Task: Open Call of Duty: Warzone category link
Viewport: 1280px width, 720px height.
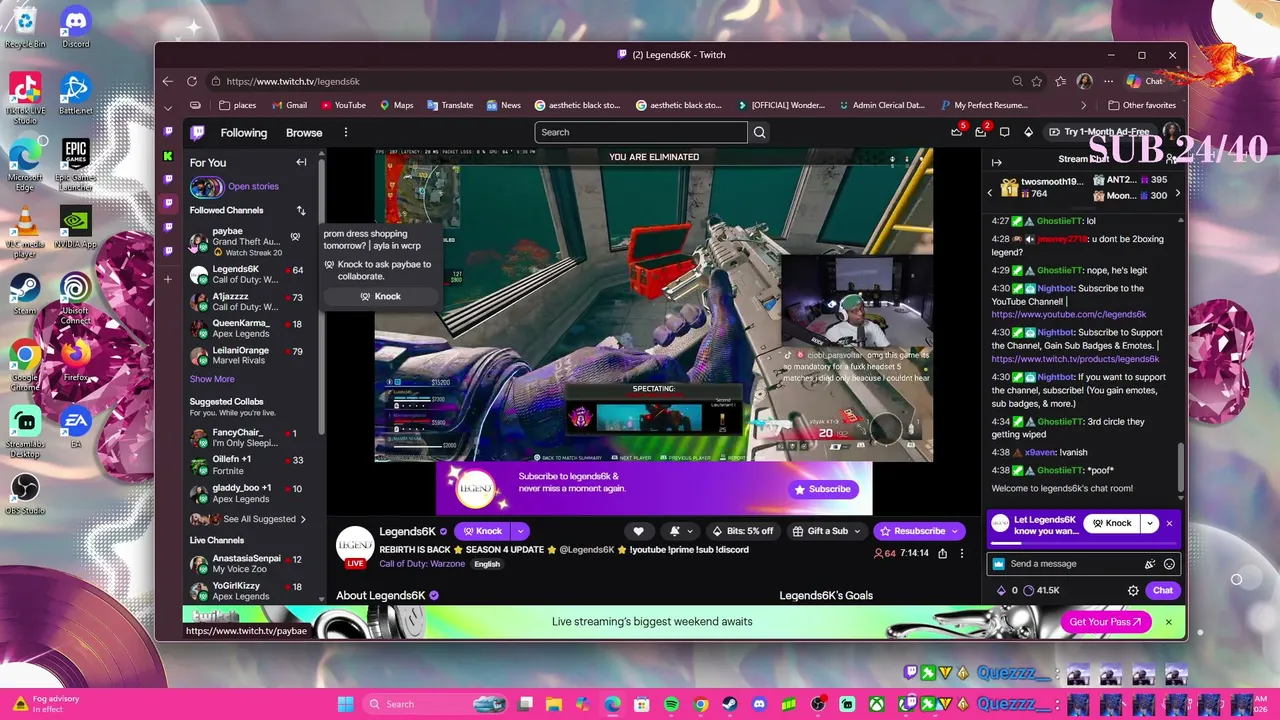Action: (x=423, y=564)
